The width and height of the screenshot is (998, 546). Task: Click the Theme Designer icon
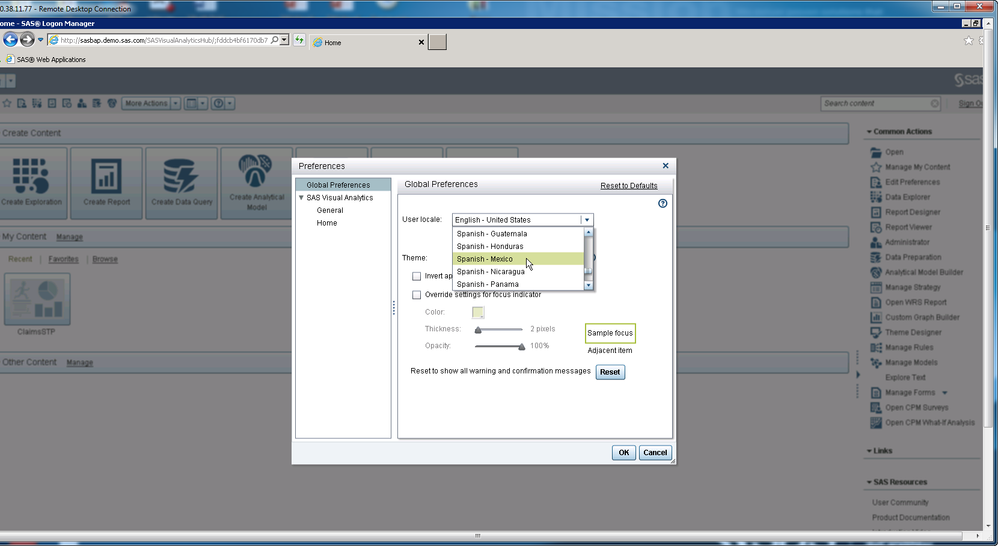click(x=876, y=332)
